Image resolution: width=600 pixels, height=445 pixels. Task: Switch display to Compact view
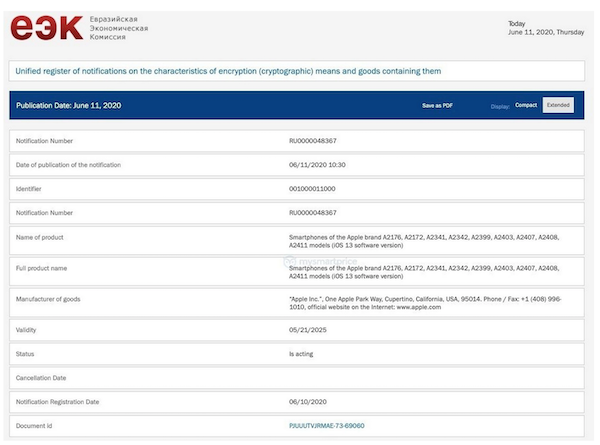click(525, 105)
